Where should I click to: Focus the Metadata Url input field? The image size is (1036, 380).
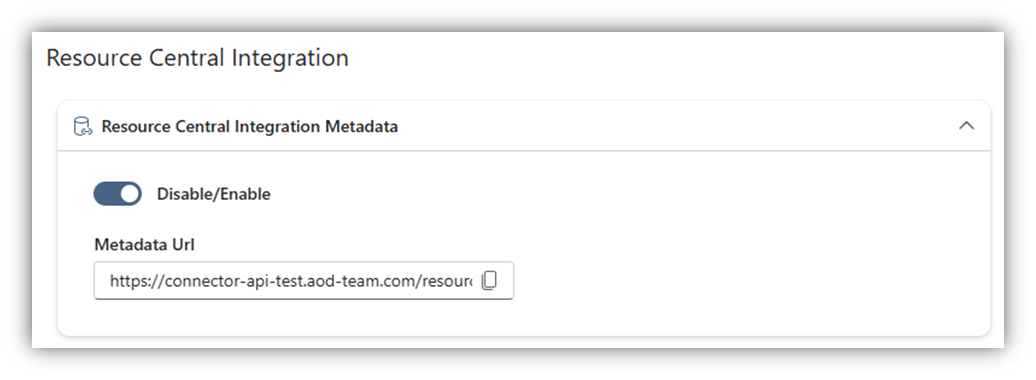point(304,280)
